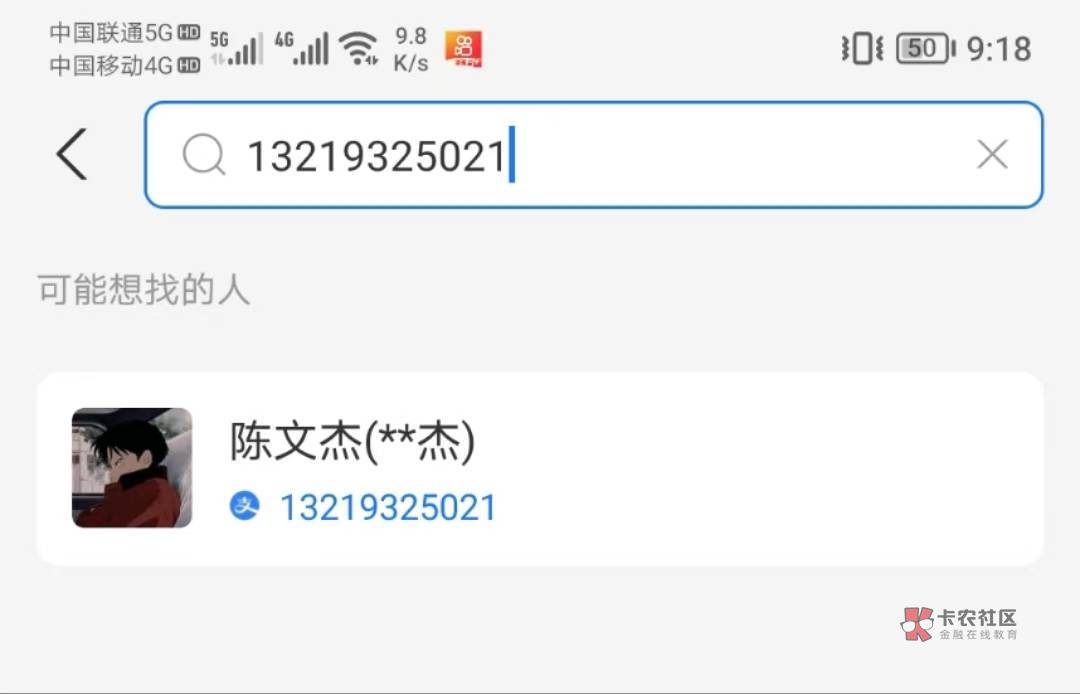The width and height of the screenshot is (1080, 694).
Task: Tap the orange Kuaishou notification icon
Action: pos(463,50)
